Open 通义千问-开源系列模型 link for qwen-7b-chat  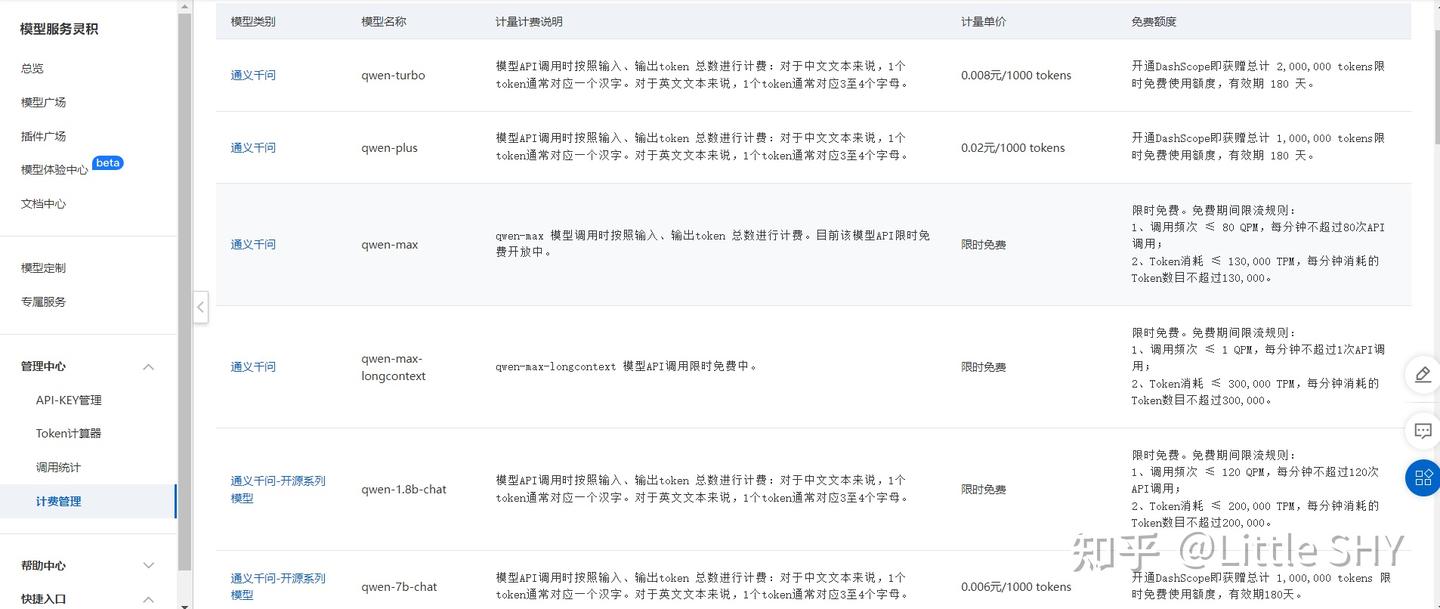tap(278, 586)
